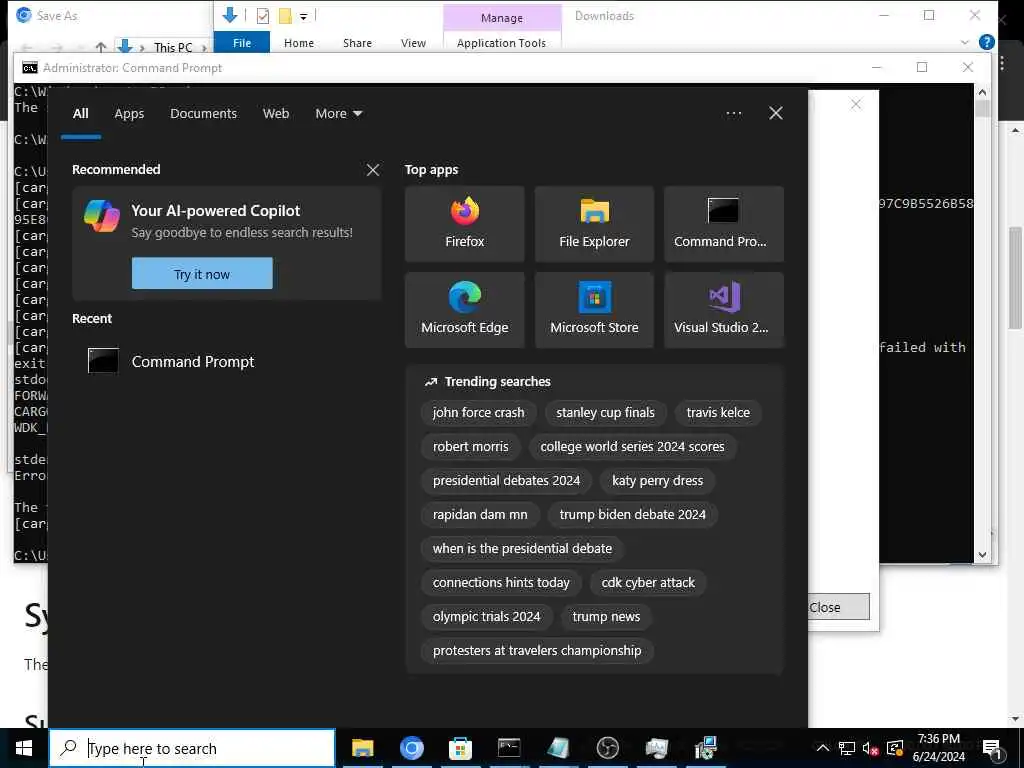This screenshot has width=1024, height=768.
Task: Expand the More search filter dropdown
Action: pyautogui.click(x=338, y=114)
